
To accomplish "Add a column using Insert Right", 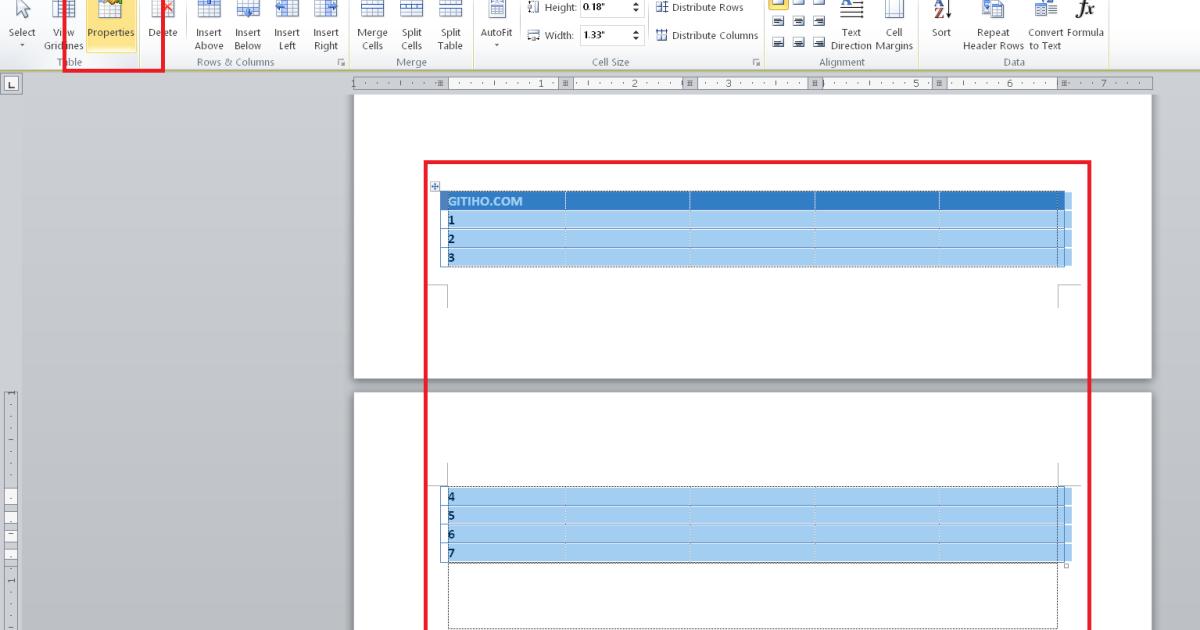I will [x=326, y=25].
